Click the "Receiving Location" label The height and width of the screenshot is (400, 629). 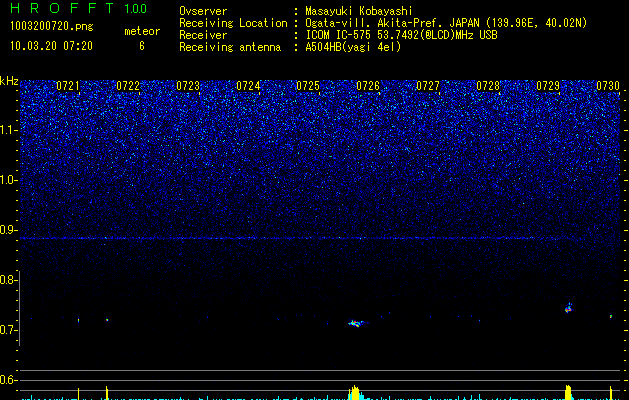point(233,23)
